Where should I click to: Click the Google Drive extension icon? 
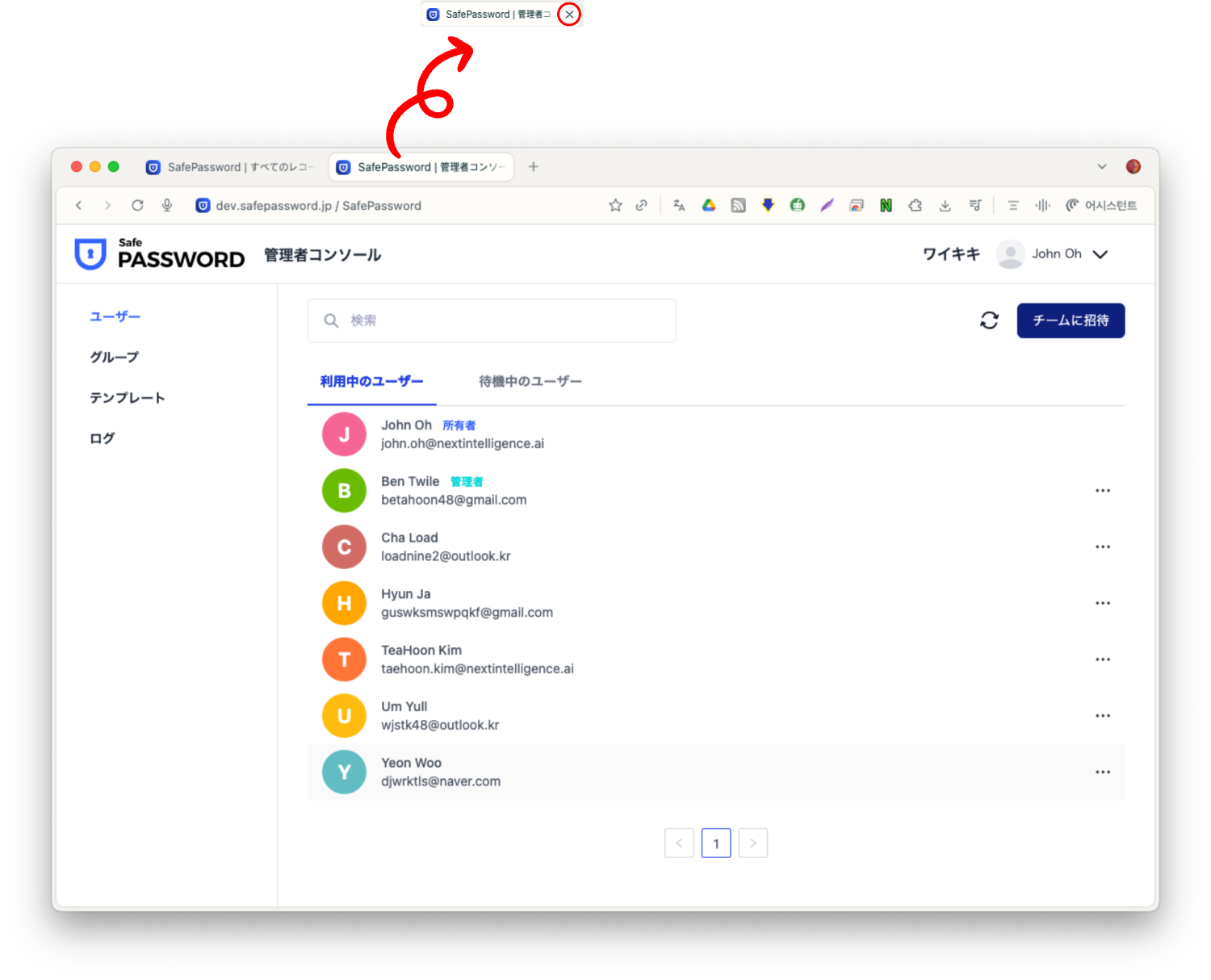[x=709, y=206]
